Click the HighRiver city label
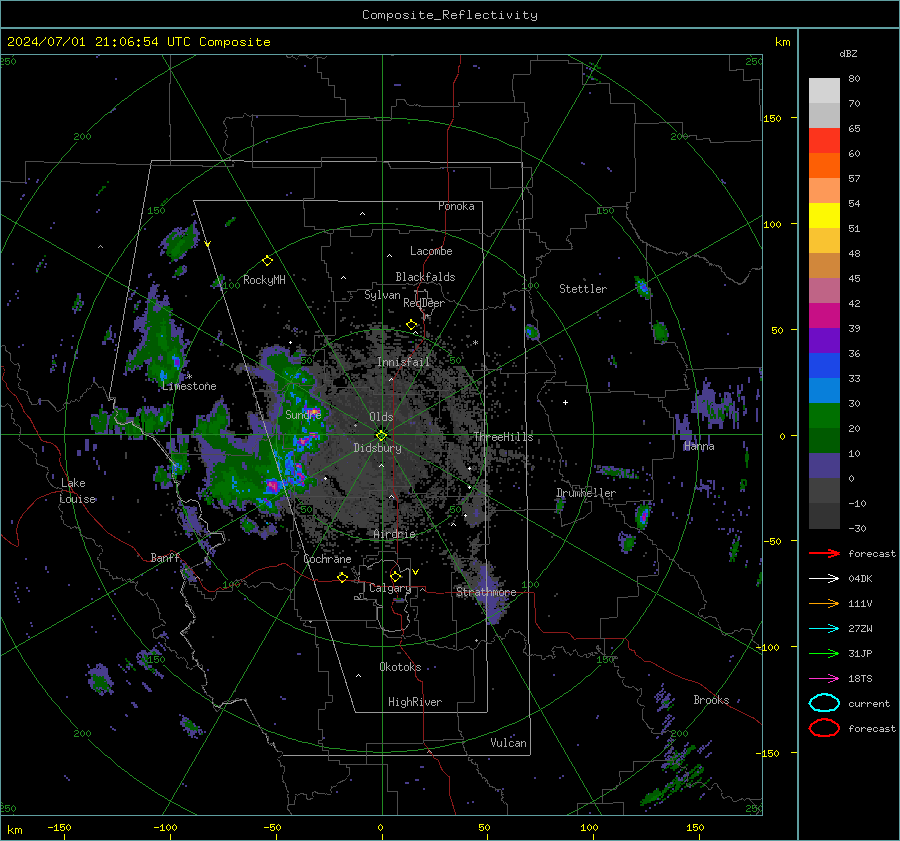The height and width of the screenshot is (841, 900). (415, 702)
